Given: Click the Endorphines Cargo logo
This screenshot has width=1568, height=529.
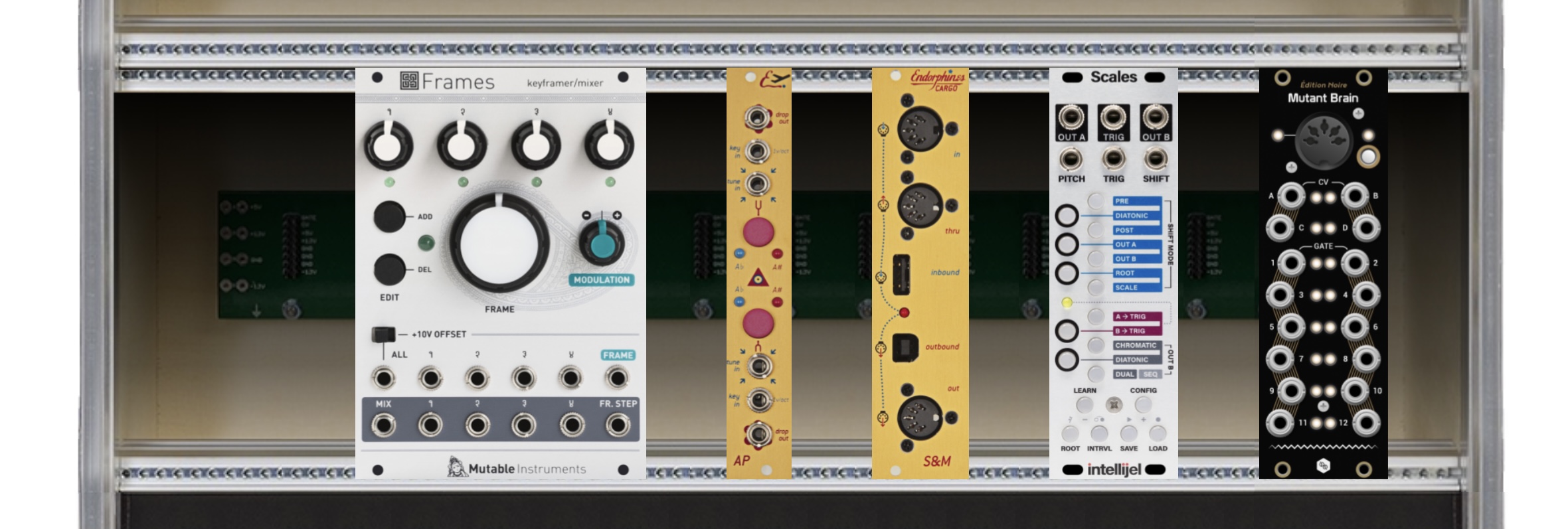Looking at the screenshot, I should [x=937, y=80].
